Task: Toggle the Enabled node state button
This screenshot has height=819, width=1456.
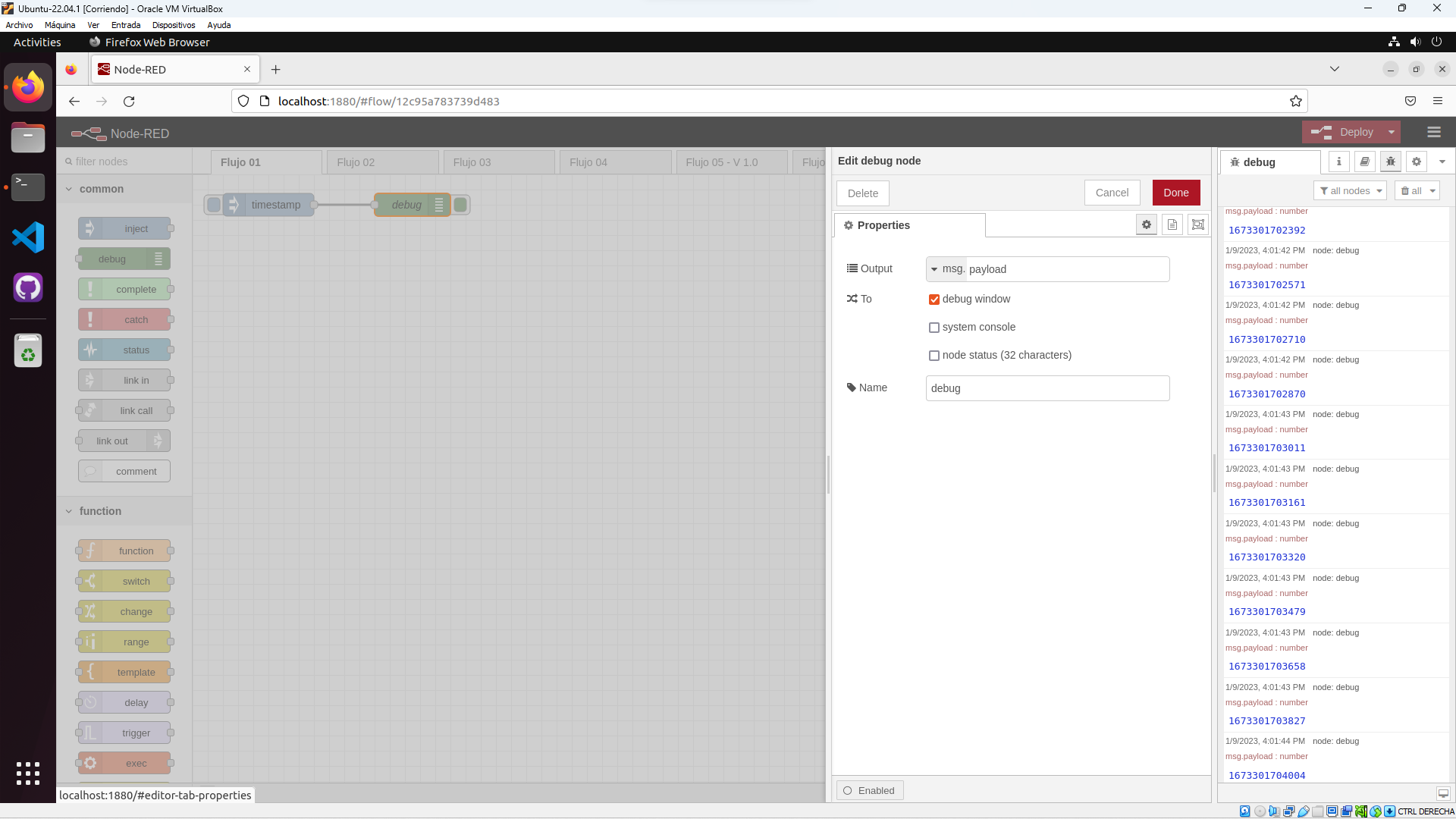Action: tap(870, 790)
